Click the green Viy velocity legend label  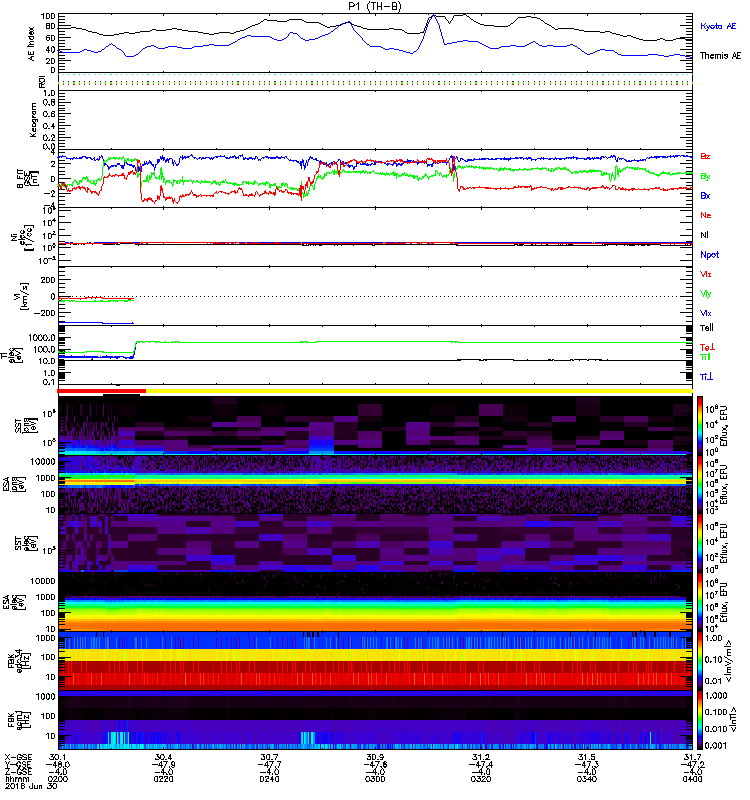coord(706,294)
